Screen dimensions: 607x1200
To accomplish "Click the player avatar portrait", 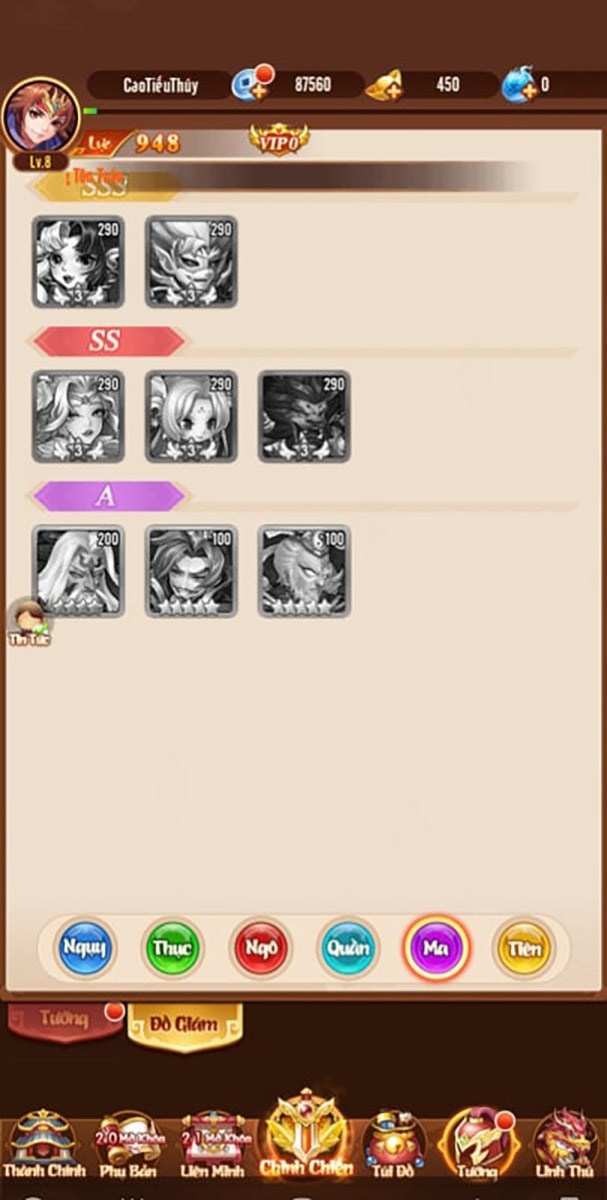I will (41, 116).
